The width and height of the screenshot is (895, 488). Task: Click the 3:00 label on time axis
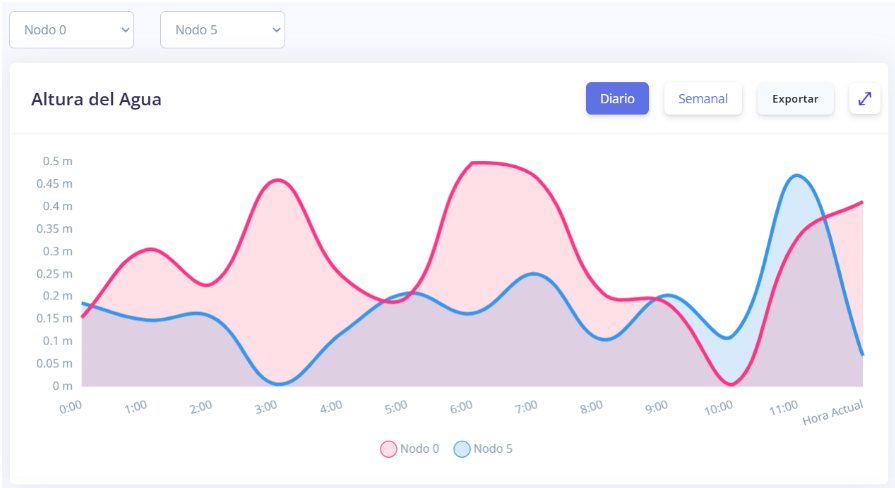[266, 407]
